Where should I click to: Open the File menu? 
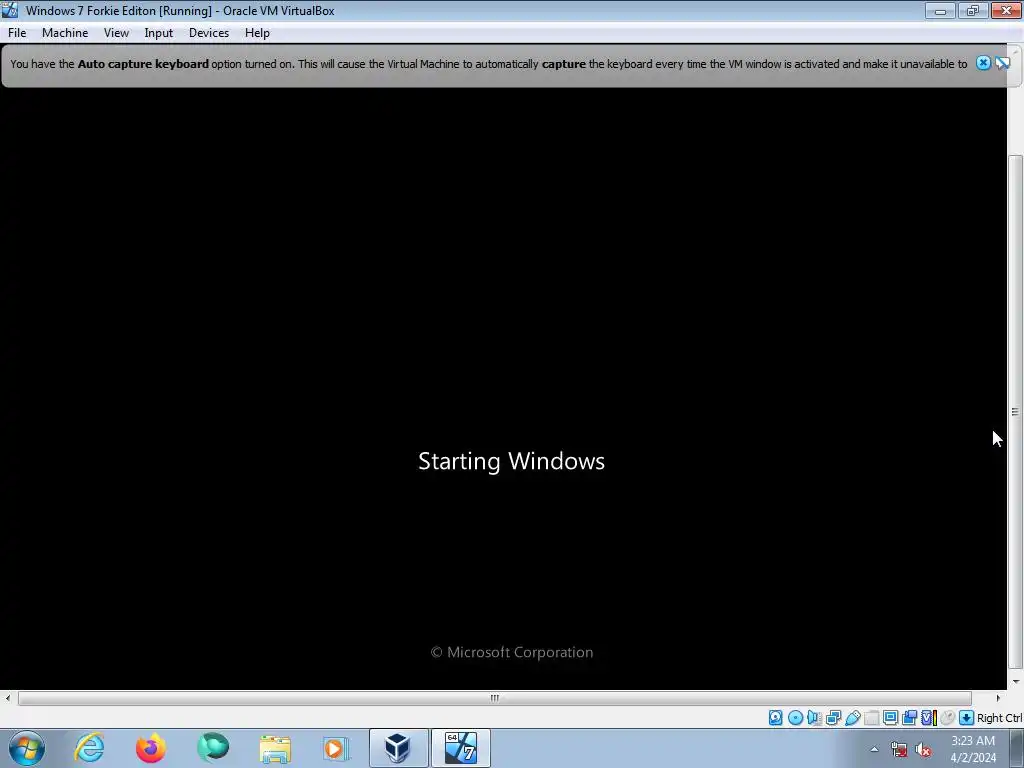[x=17, y=33]
